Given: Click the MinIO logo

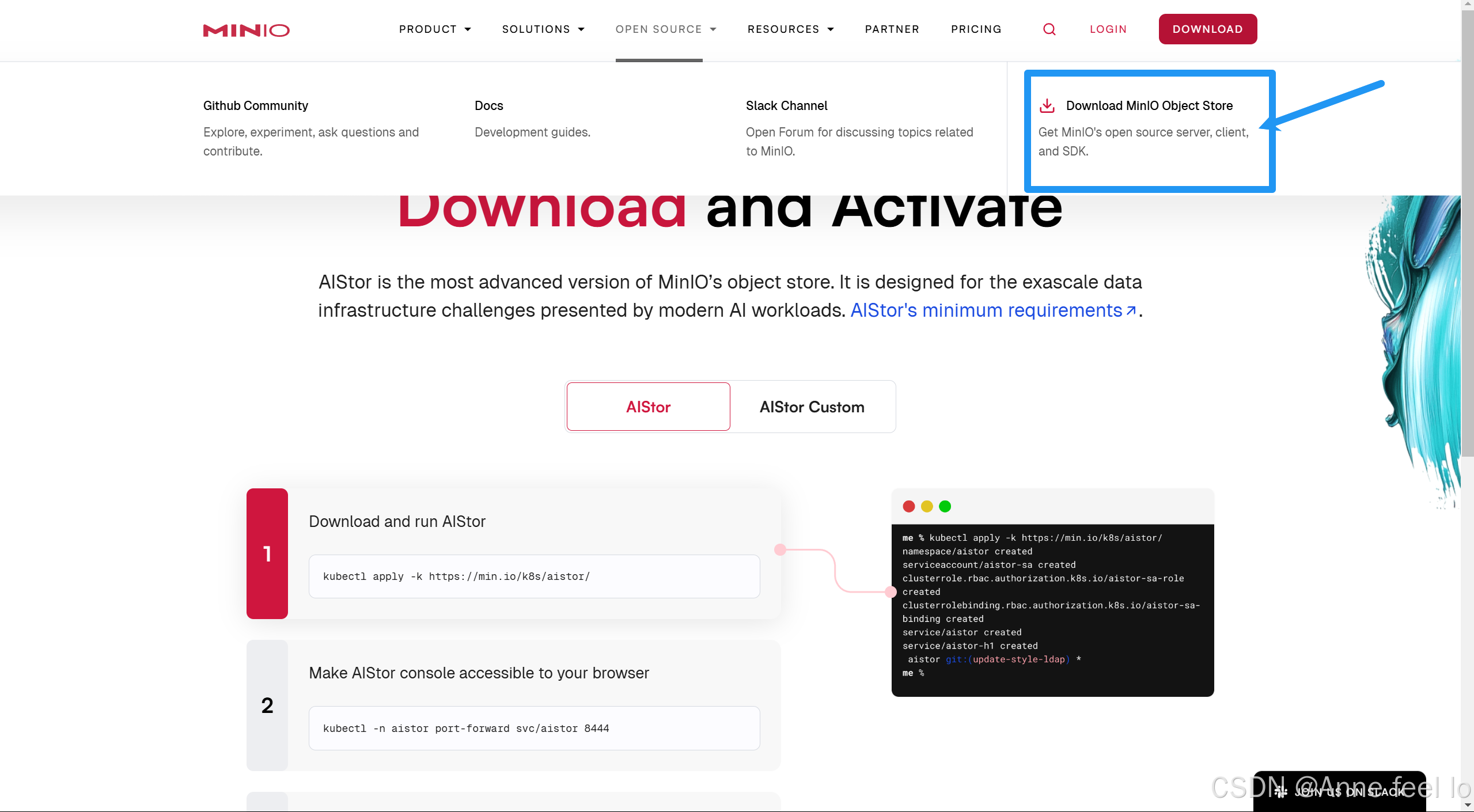Looking at the screenshot, I should 246,30.
